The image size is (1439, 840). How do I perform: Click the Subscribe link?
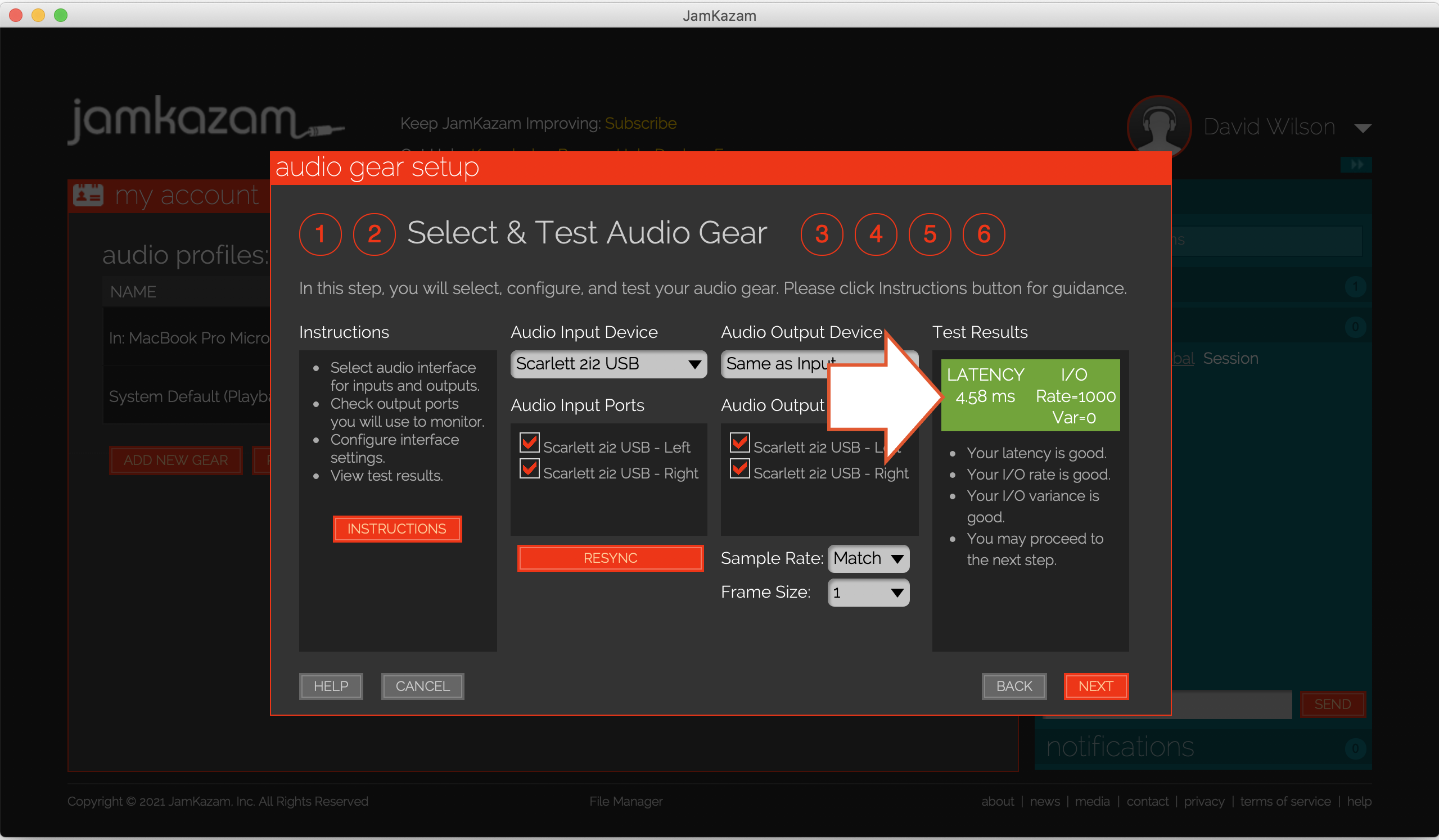click(640, 123)
